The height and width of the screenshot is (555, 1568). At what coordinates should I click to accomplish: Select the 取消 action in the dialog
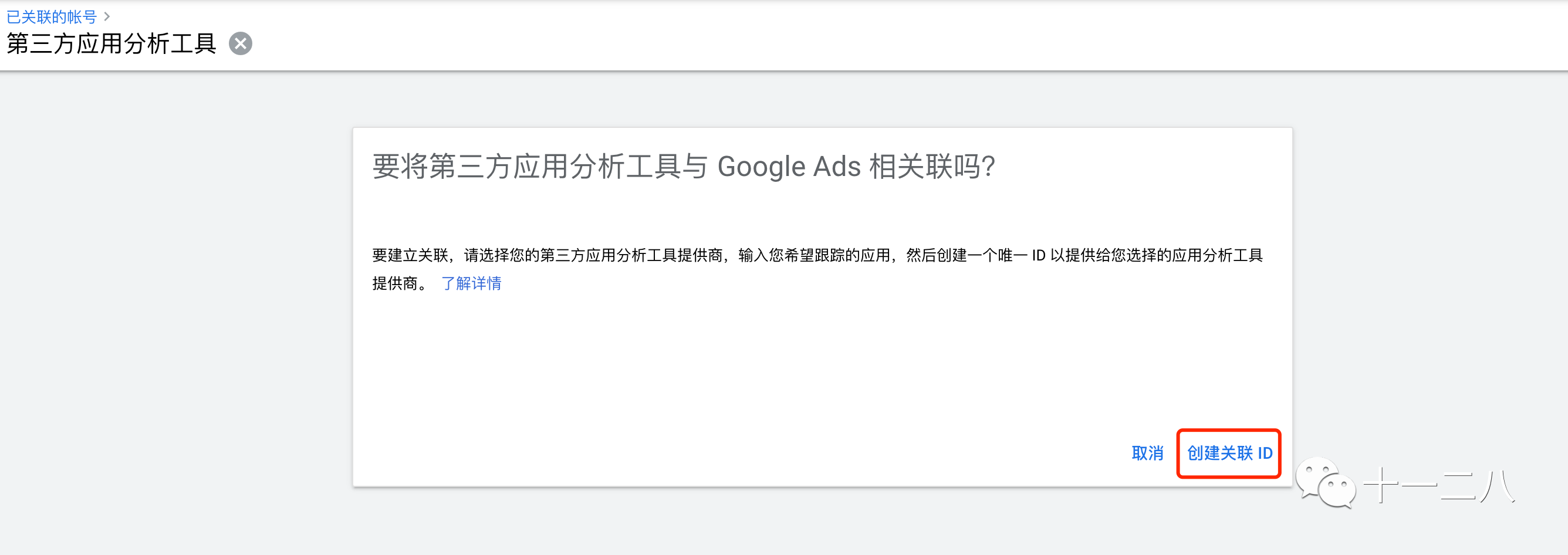click(1147, 454)
